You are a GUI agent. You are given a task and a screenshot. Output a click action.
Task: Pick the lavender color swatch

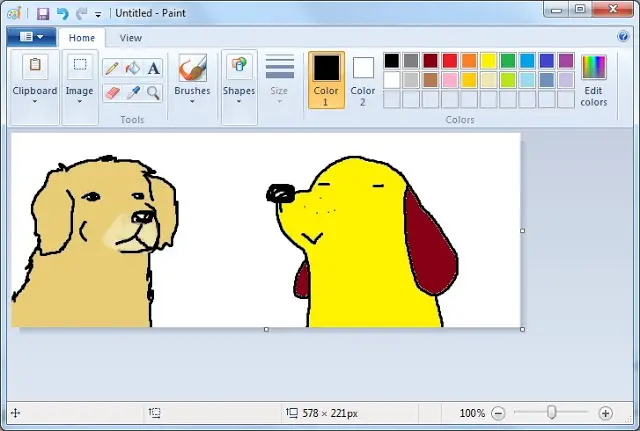click(566, 80)
